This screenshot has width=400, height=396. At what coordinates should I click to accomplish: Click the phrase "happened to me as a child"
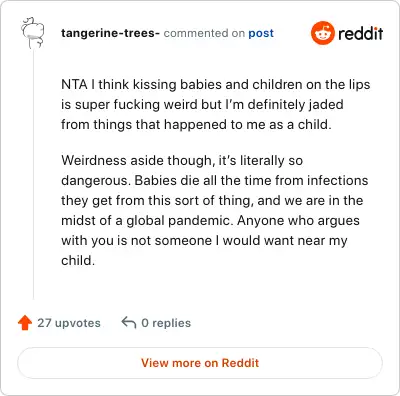pyautogui.click(x=248, y=124)
